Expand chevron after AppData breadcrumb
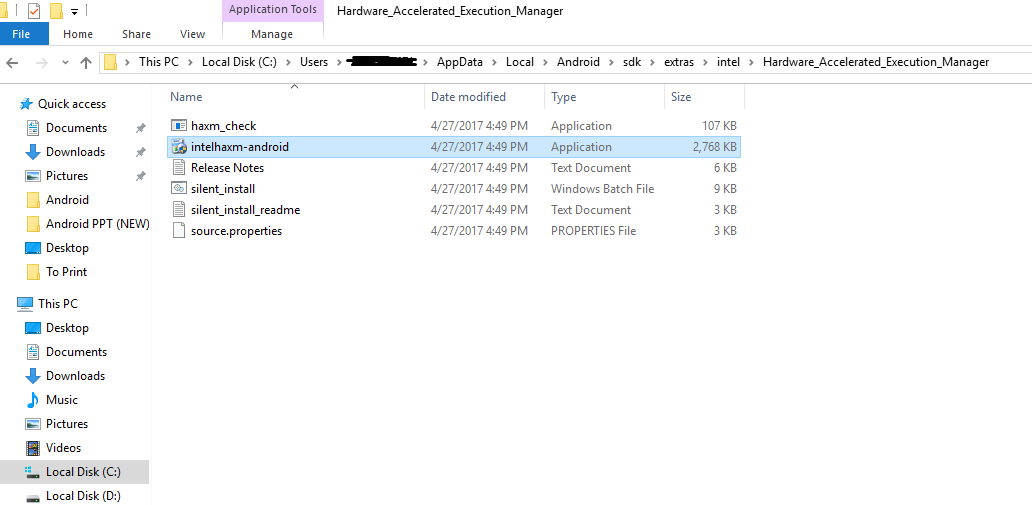Viewport: 1032px width, 505px height. (494, 63)
